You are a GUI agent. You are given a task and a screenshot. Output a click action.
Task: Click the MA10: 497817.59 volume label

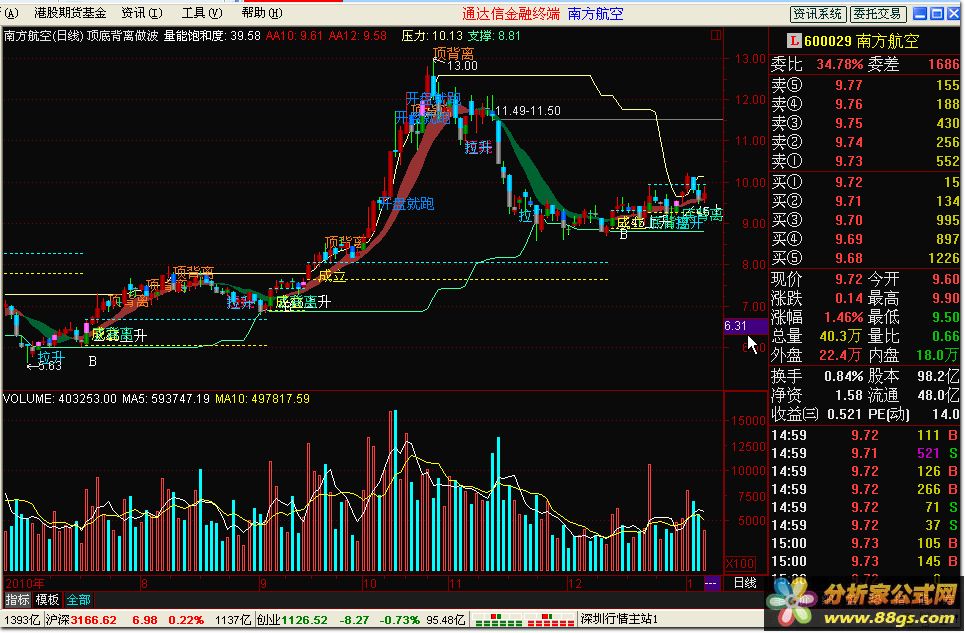click(x=262, y=399)
